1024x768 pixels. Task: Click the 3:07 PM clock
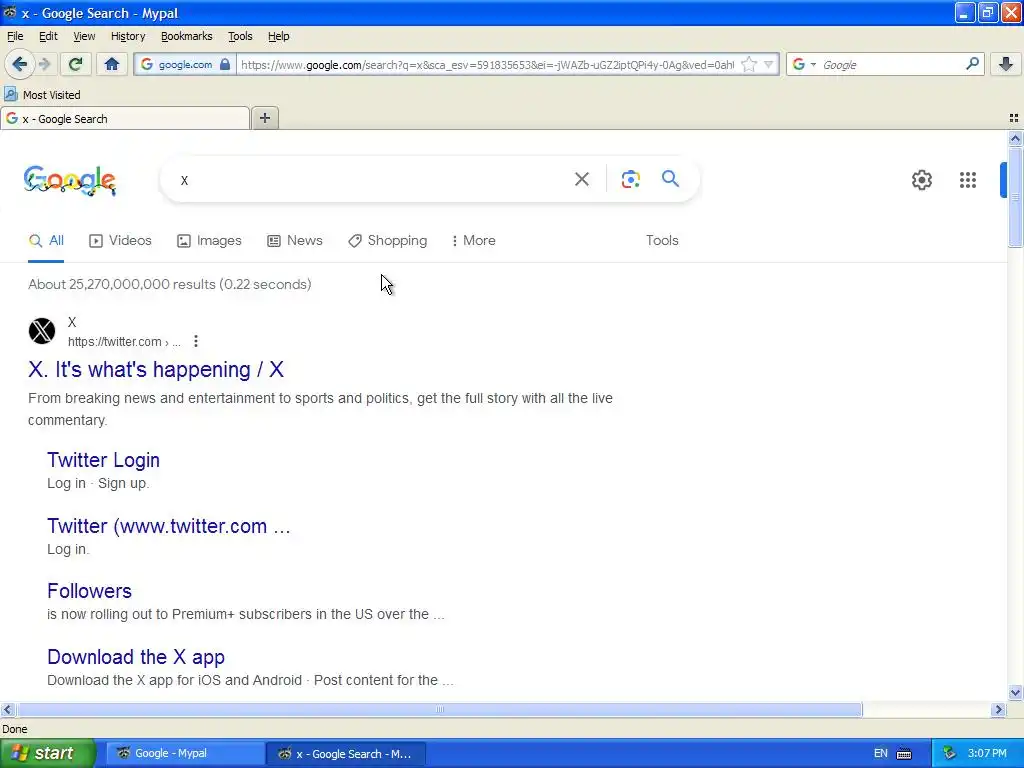click(x=987, y=753)
